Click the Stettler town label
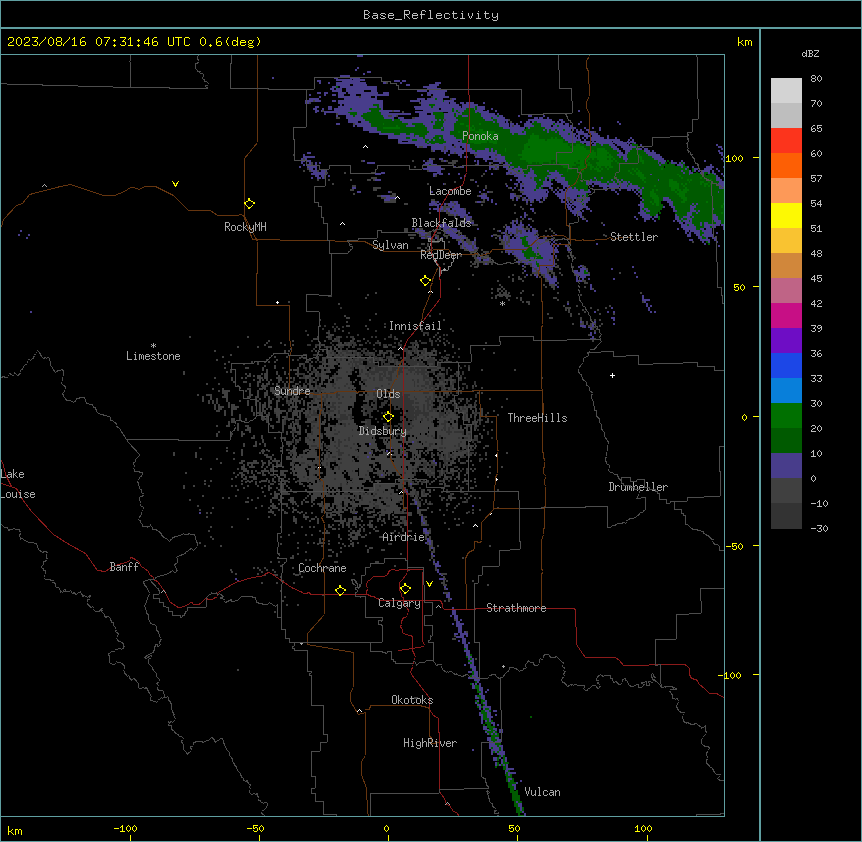This screenshot has height=842, width=862. (x=634, y=237)
